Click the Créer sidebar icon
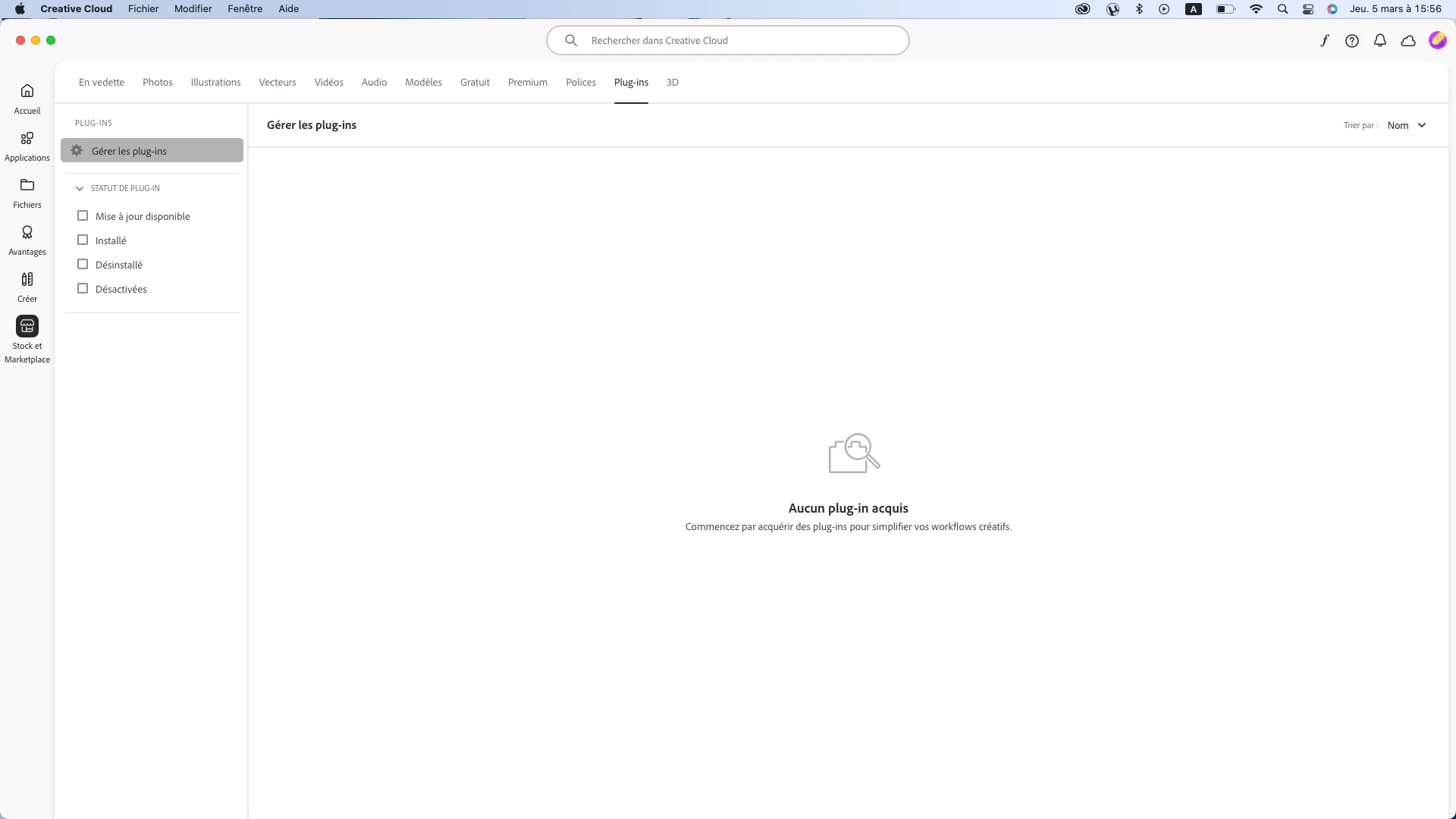1456x819 pixels. [27, 280]
